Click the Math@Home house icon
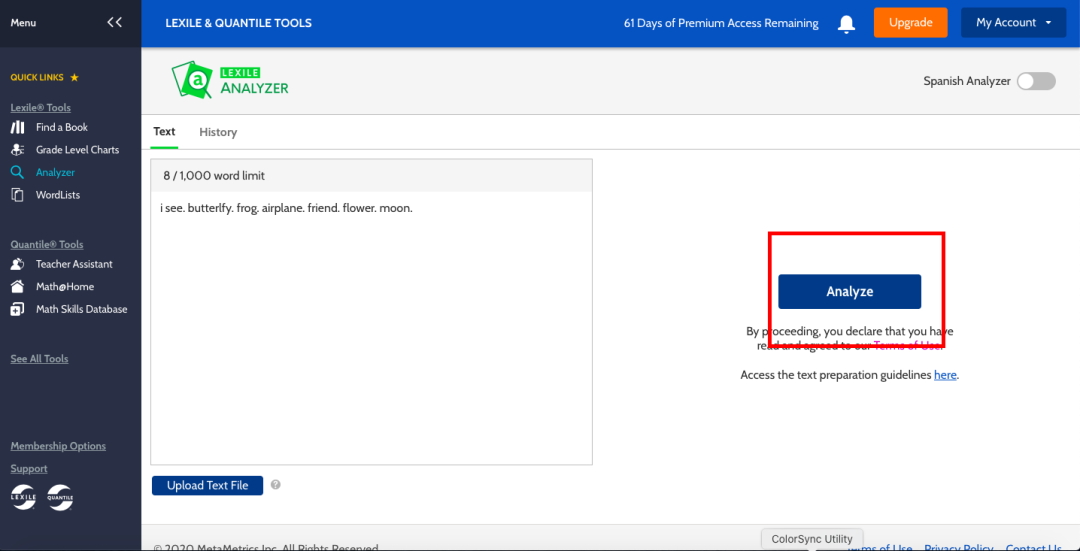Viewport: 1080px width, 551px height. 18,287
